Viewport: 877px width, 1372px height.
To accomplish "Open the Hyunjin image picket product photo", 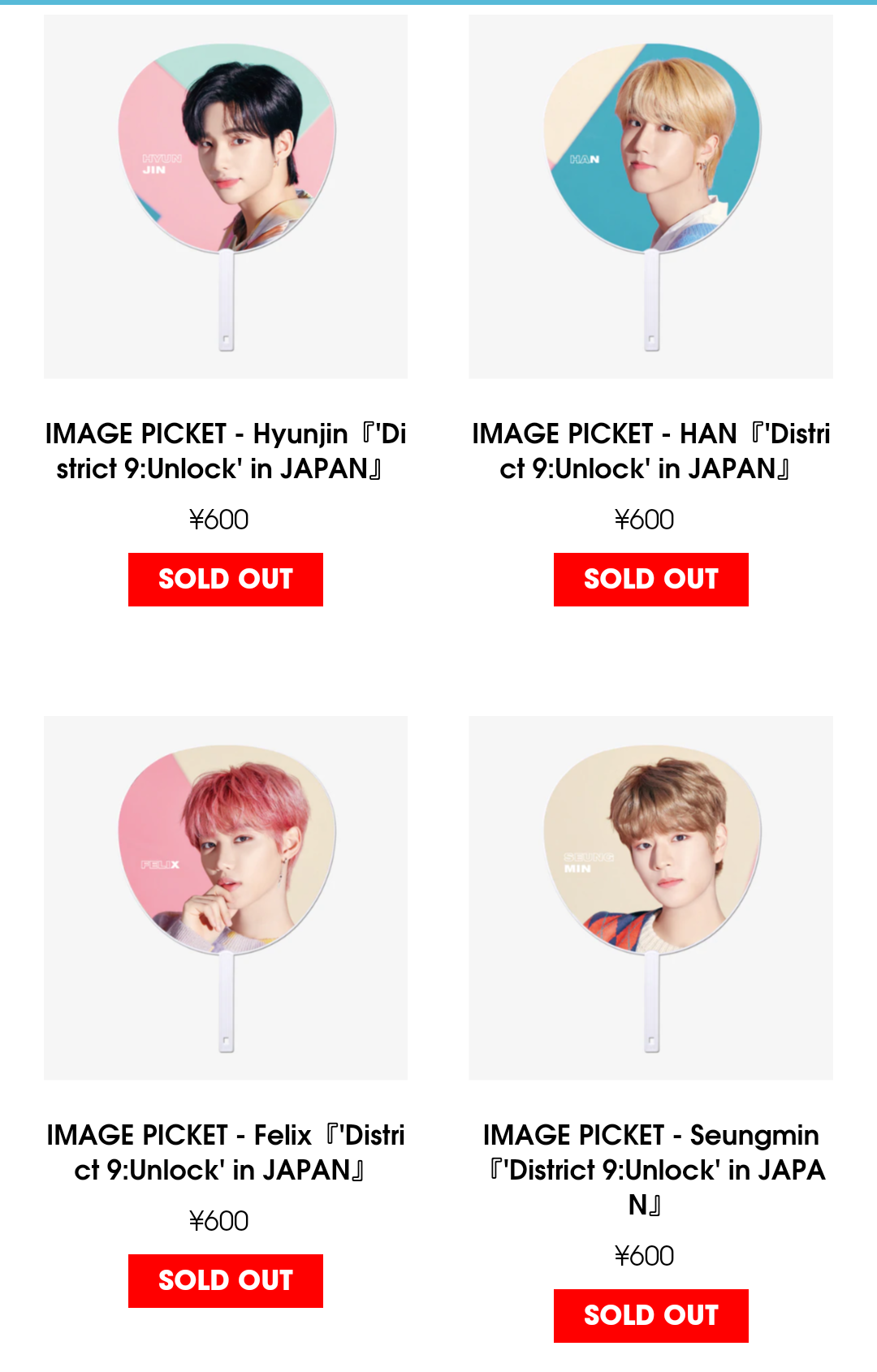I will click(x=226, y=196).
